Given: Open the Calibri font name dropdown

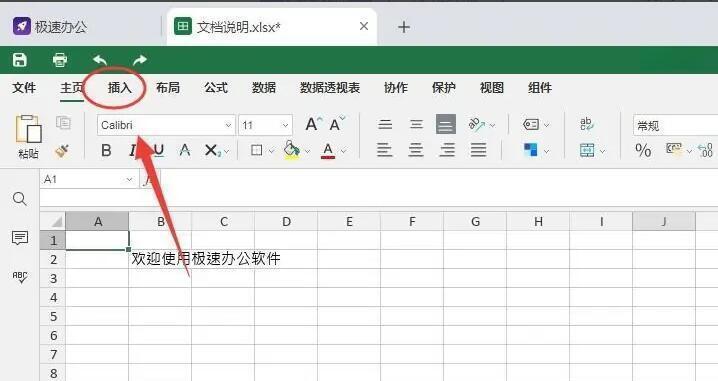Looking at the screenshot, I should click(x=228, y=125).
